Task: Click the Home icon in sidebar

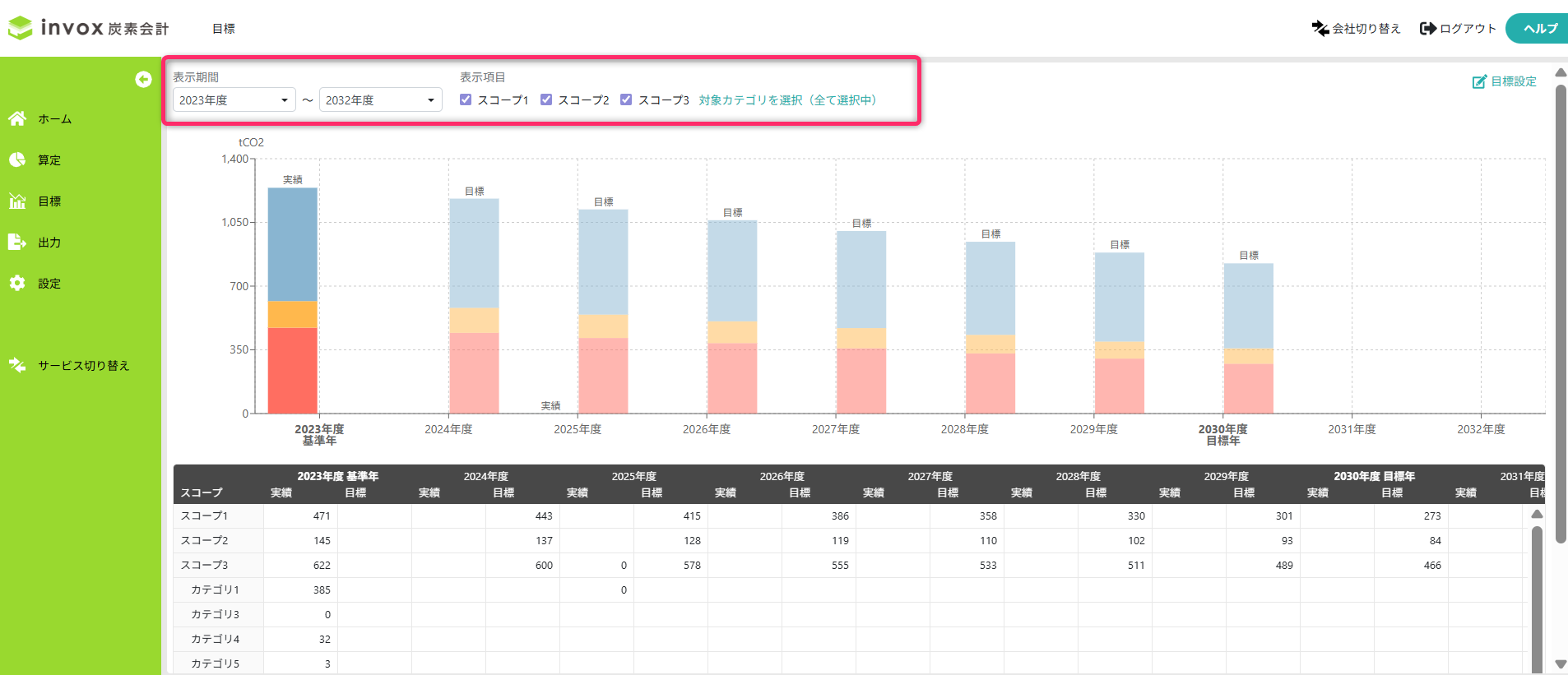Action: click(17, 119)
